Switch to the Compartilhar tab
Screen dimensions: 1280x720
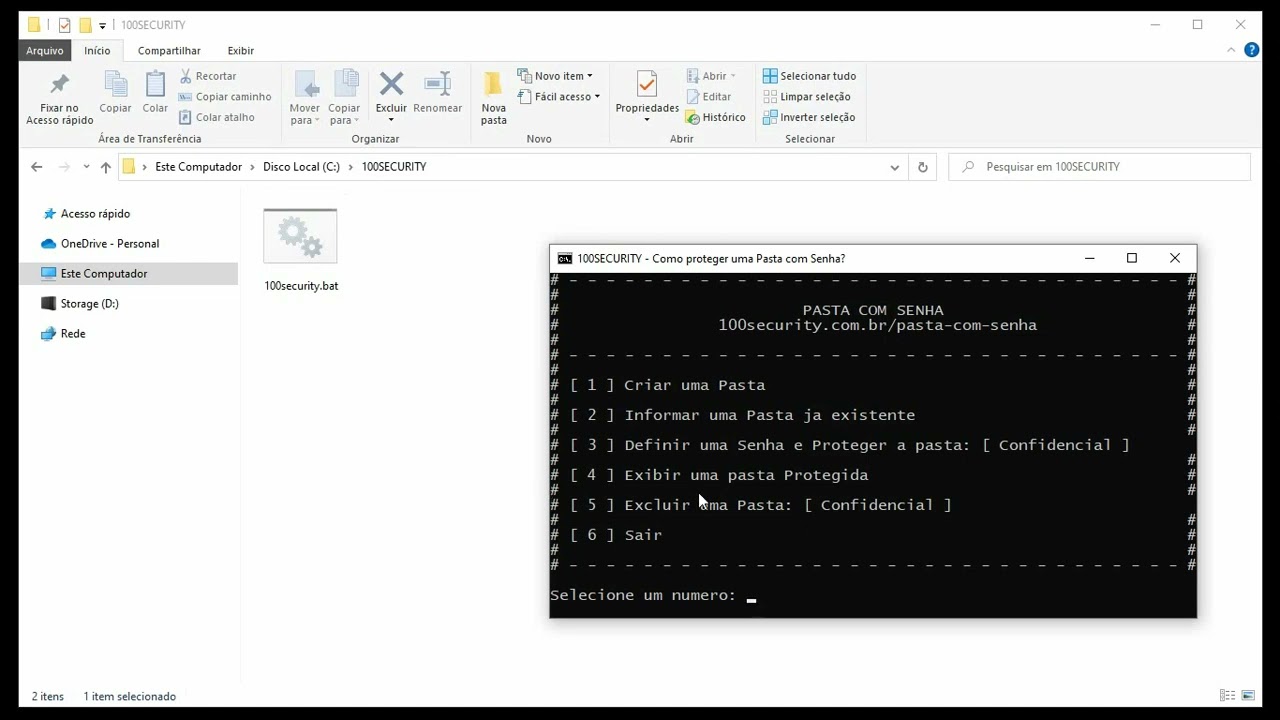(x=169, y=50)
